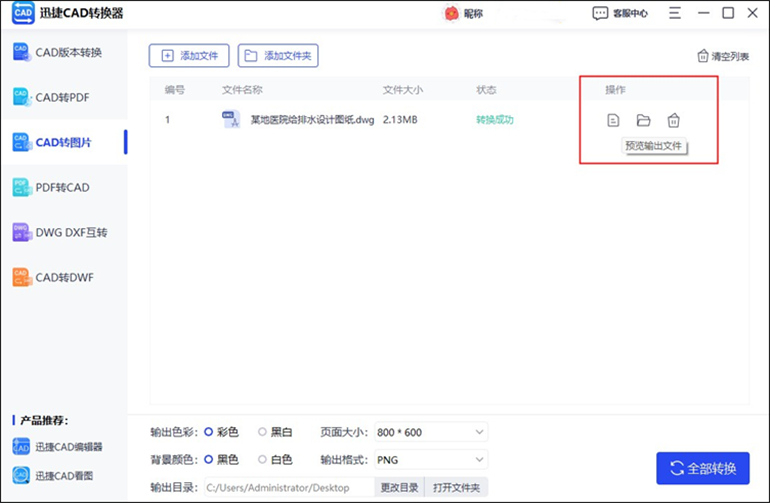Click the 全部转换 button
Viewport: 770px width, 503px height.
point(703,468)
